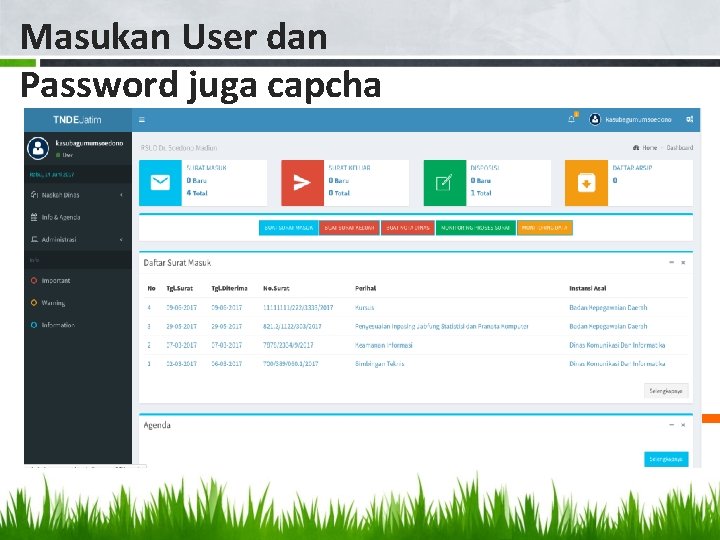Open the Naskah Dinas sidebar menu
Image resolution: width=720 pixels, height=540 pixels.
click(78, 195)
